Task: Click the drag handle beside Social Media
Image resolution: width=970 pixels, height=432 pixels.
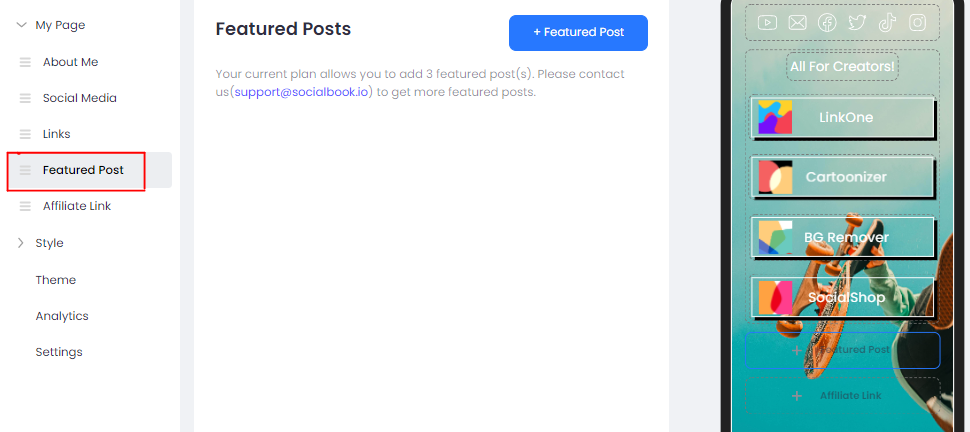Action: click(25, 98)
